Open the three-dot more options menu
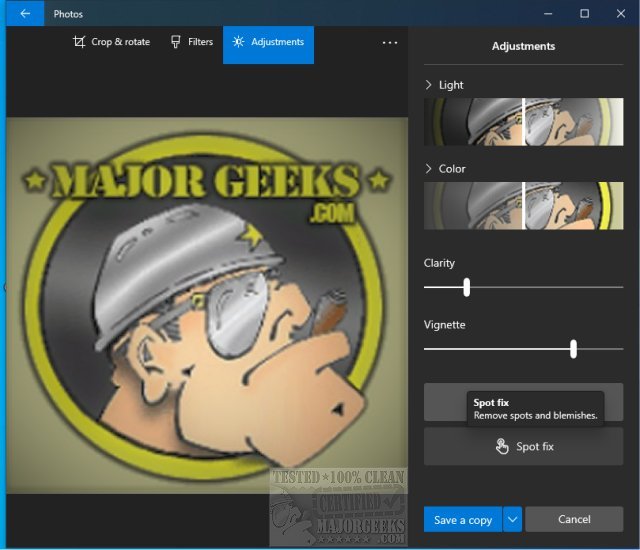The image size is (640, 550). click(390, 43)
